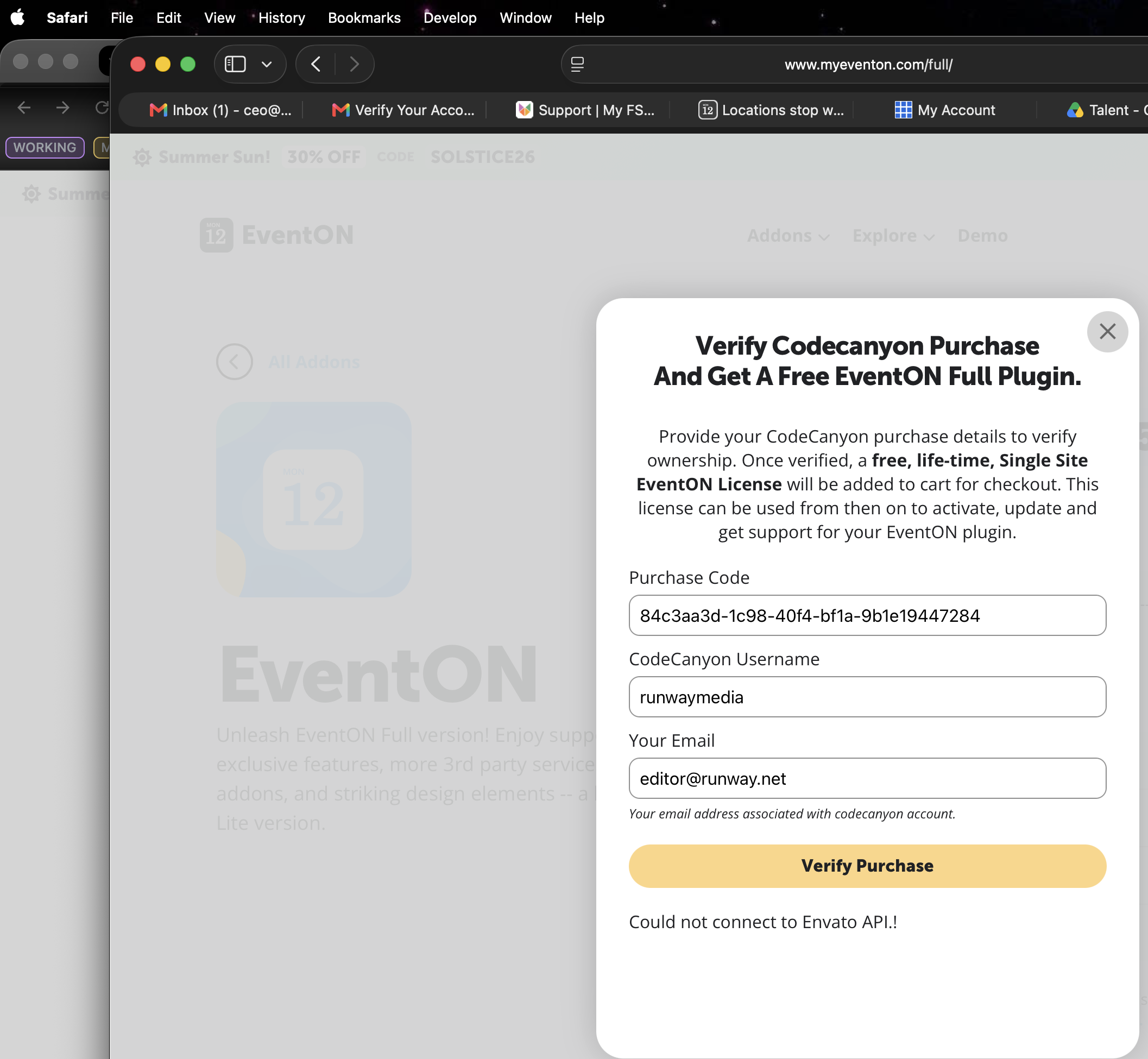
Task: Click the back arrow in background browser window
Action: click(24, 108)
